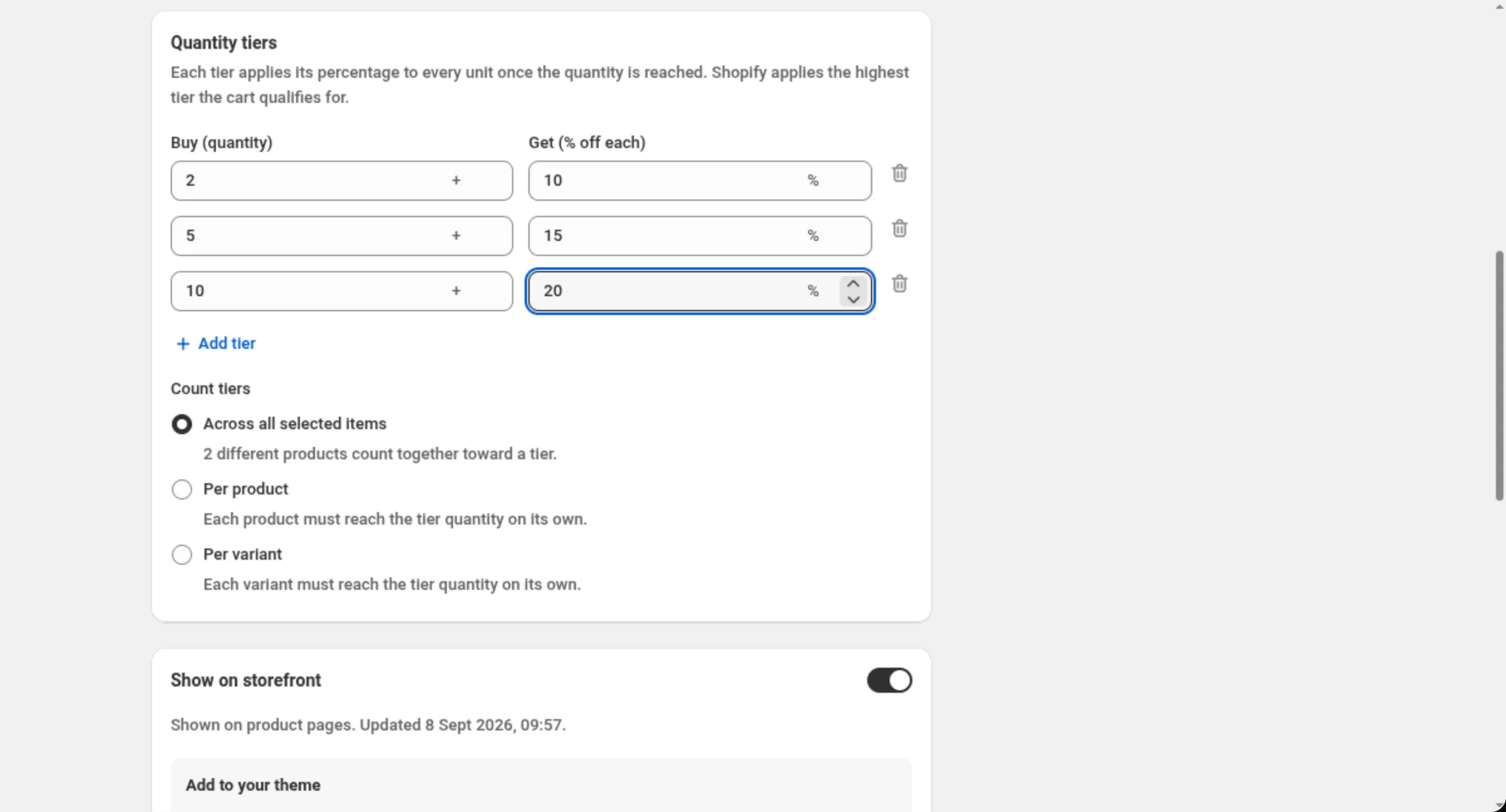Image resolution: width=1506 pixels, height=812 pixels.
Task: Click the Per product label text
Action: click(245, 489)
